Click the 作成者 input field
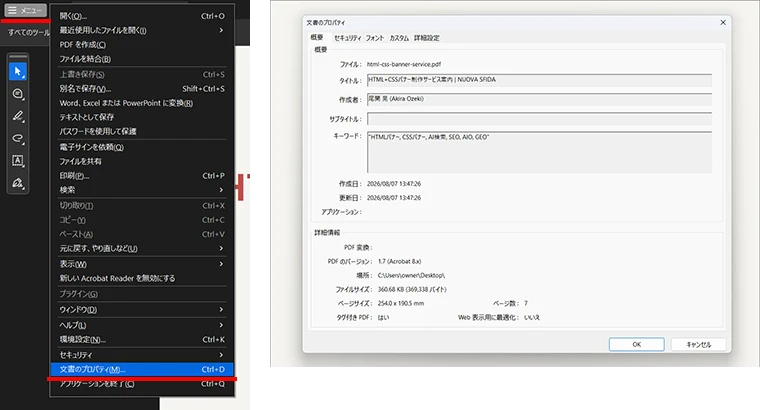 539,99
